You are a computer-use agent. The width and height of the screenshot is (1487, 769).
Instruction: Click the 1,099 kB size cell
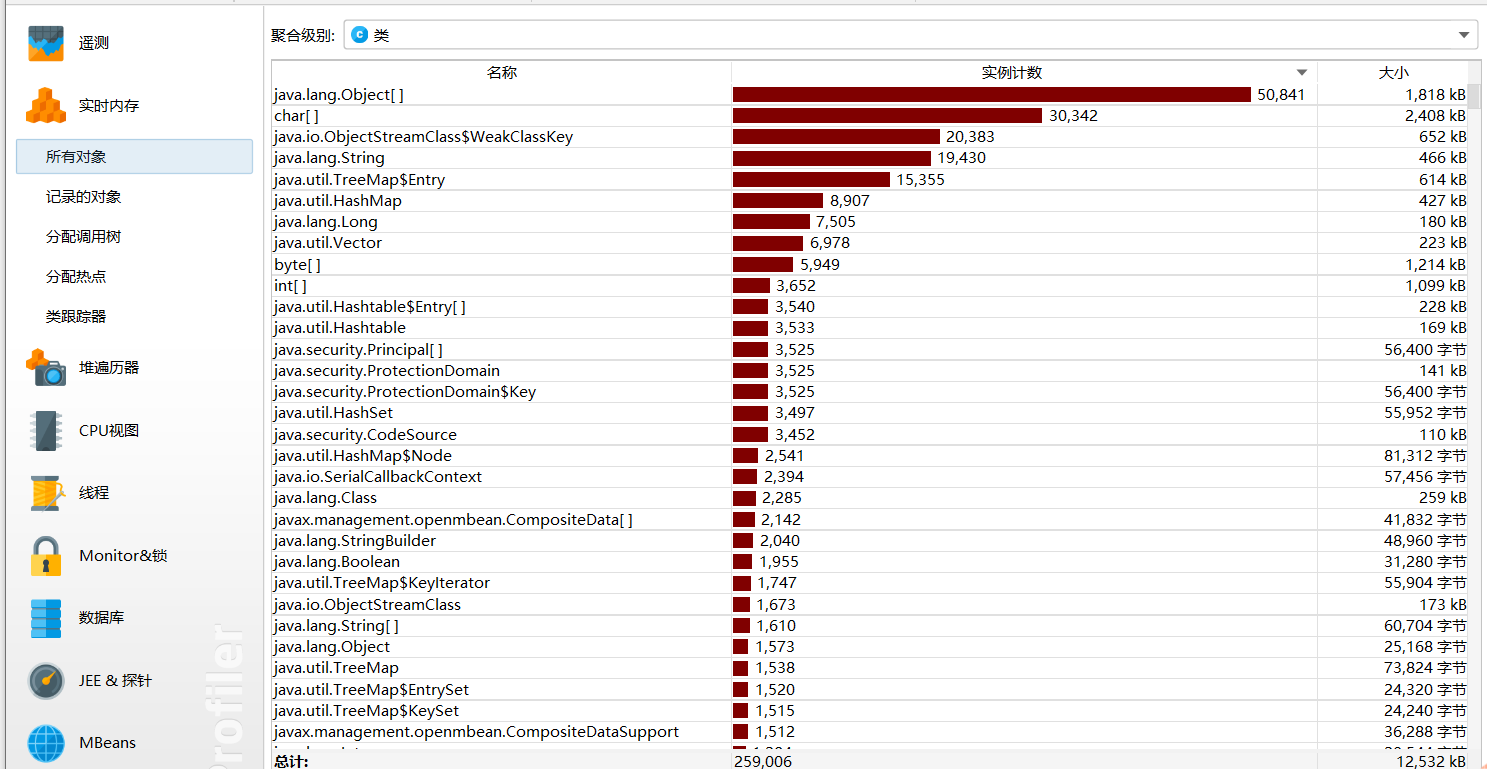(x=1435, y=286)
